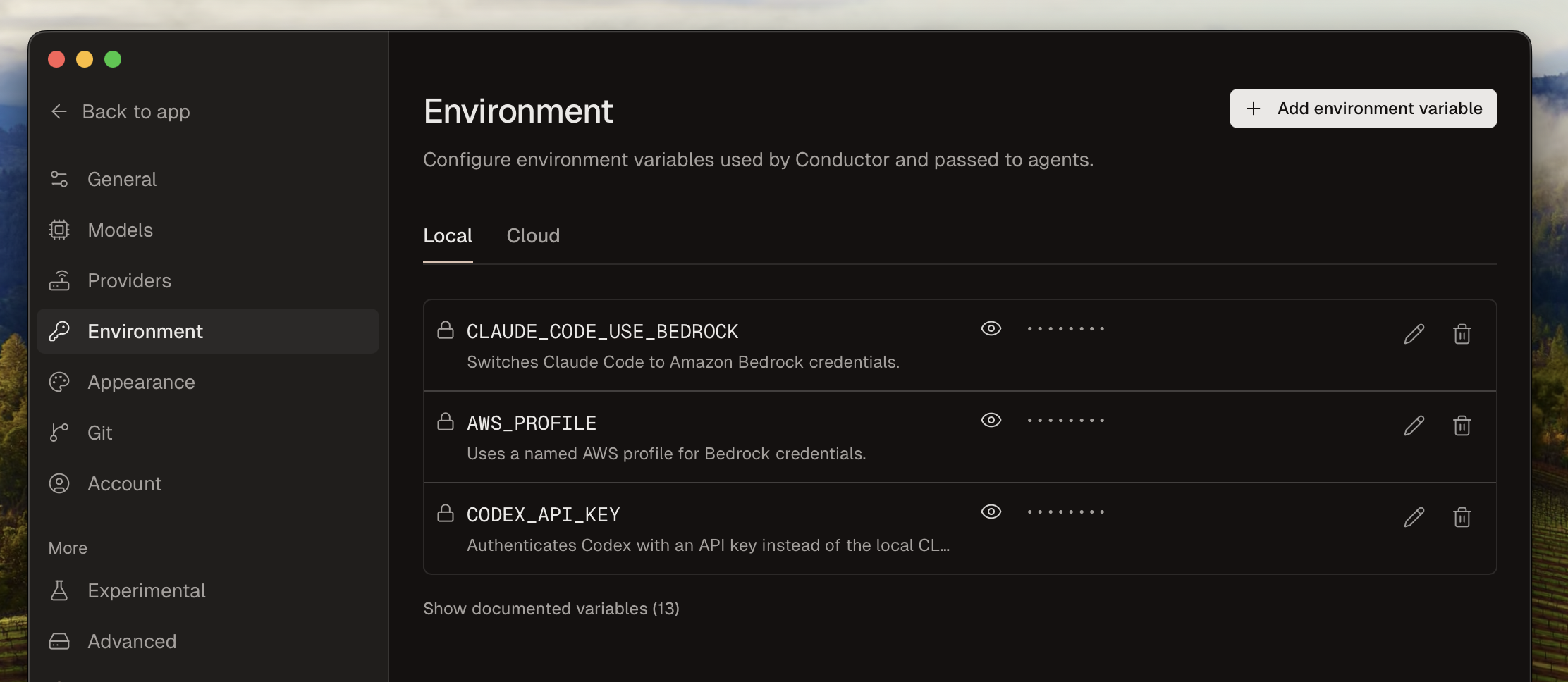Delete CODEX_API_KEY with trash icon
This screenshot has height=682, width=1568.
1462,517
